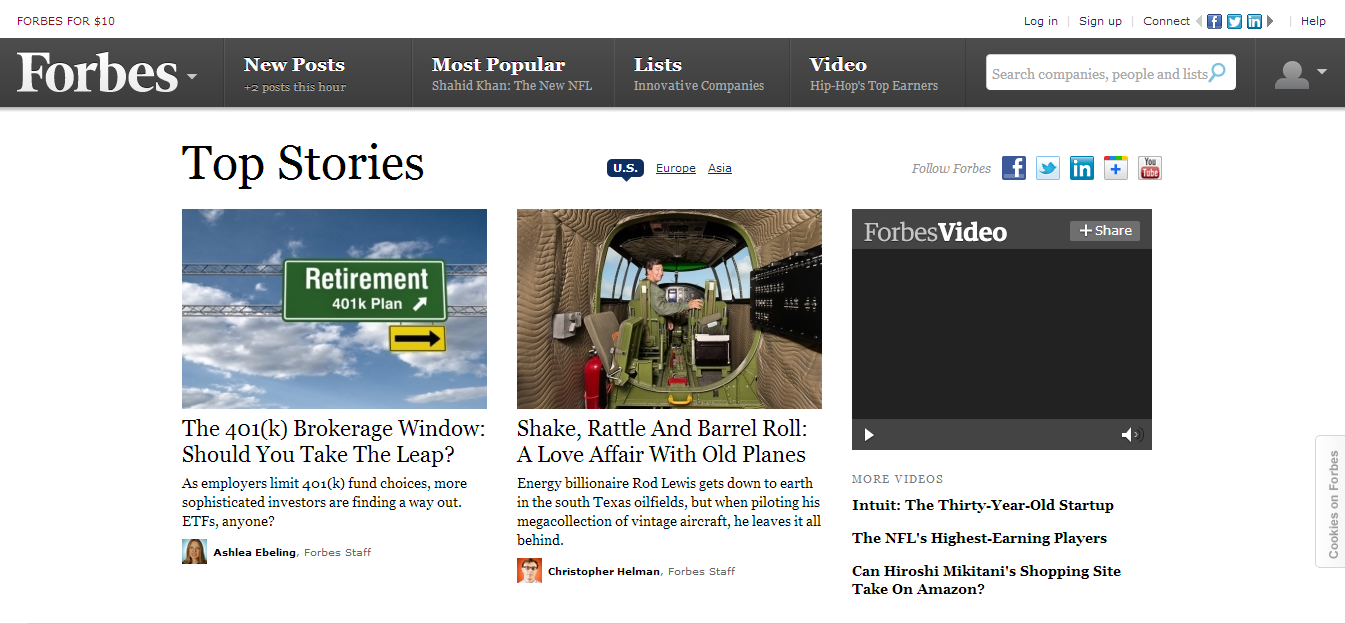Click the Google plus follow icon
Image resolution: width=1345 pixels, height=624 pixels.
1116,168
